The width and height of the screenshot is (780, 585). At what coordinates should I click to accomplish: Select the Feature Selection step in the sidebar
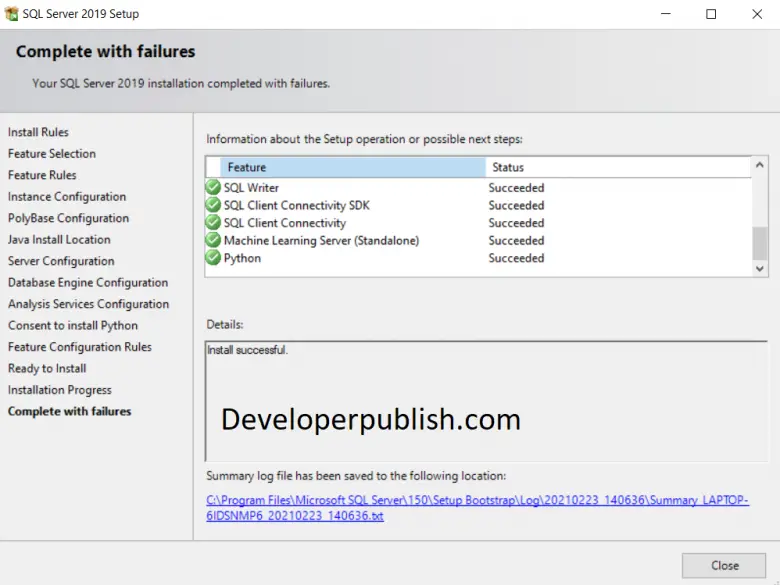52,154
